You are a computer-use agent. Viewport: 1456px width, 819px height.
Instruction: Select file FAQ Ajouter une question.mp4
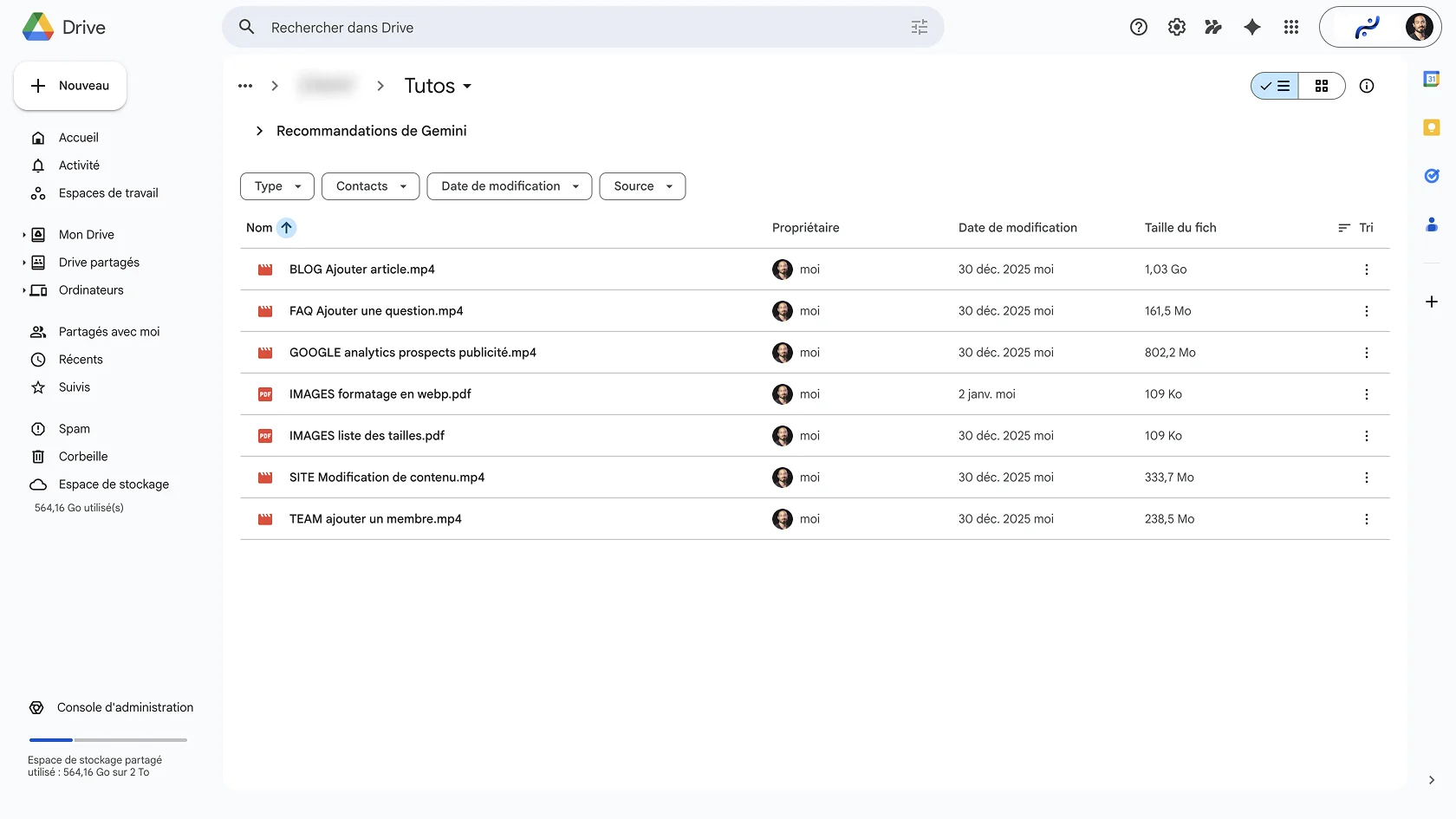pyautogui.click(x=815, y=311)
